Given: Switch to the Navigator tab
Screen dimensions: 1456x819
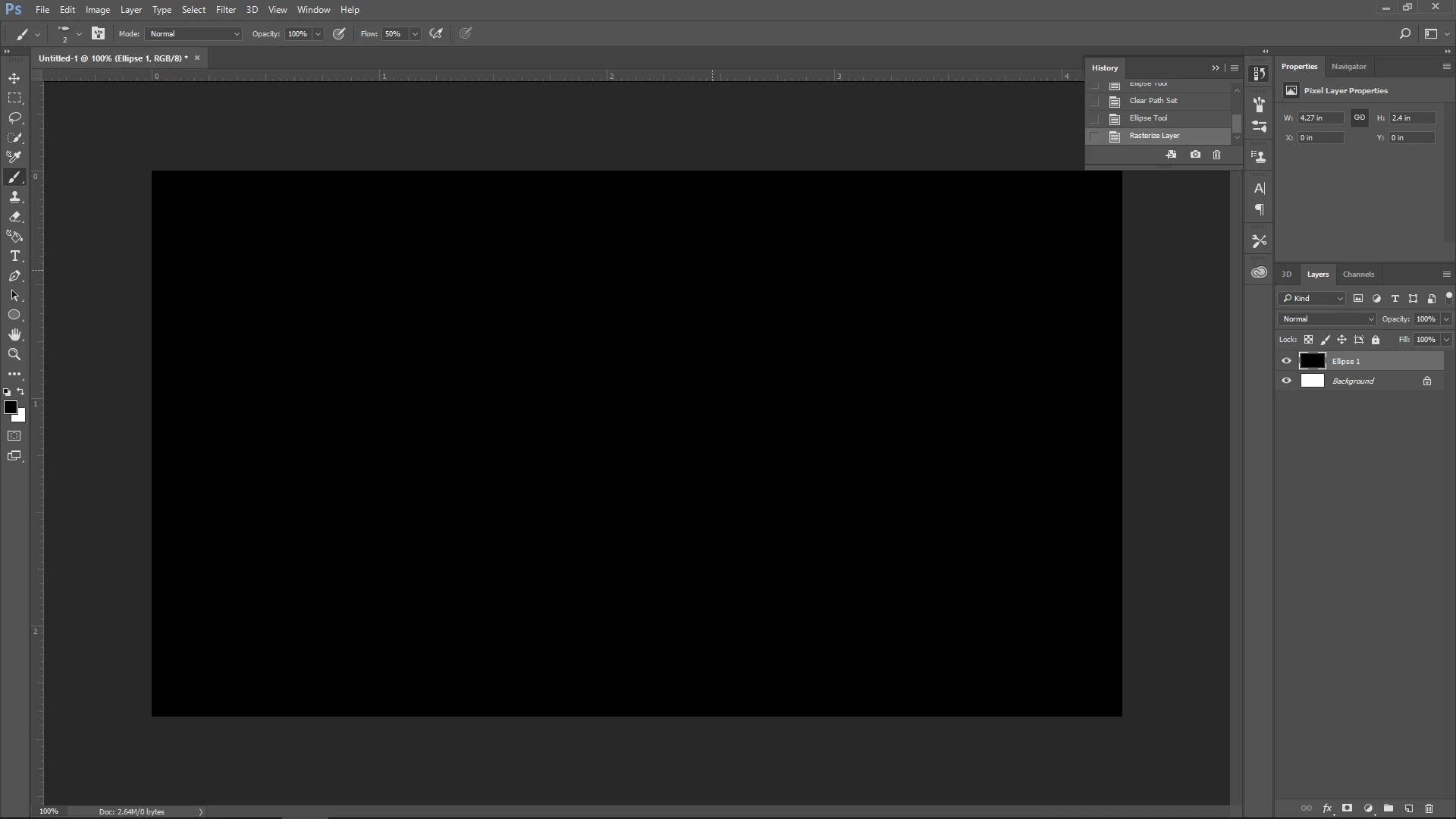Looking at the screenshot, I should tap(1348, 67).
